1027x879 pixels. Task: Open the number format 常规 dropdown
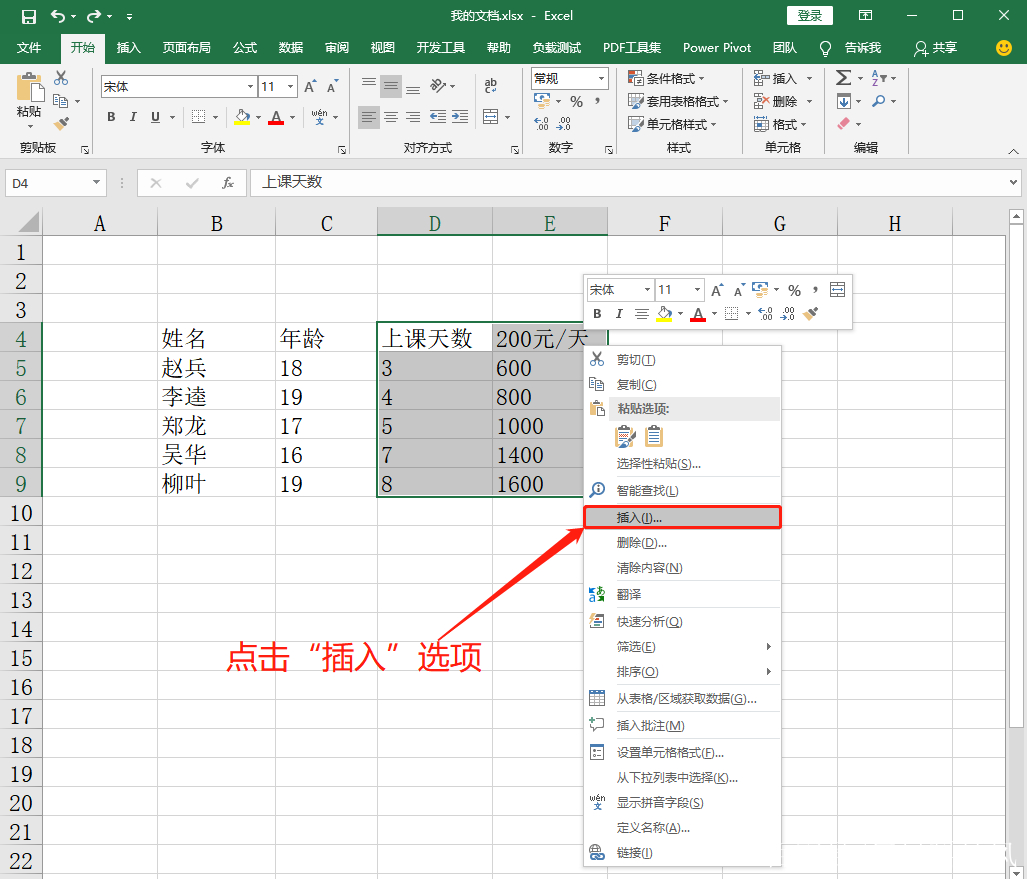pos(601,79)
